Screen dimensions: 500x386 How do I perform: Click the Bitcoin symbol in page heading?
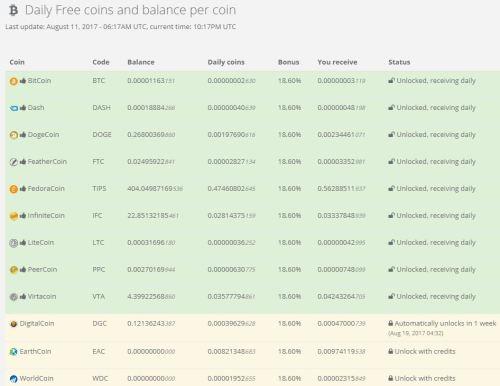[13, 10]
